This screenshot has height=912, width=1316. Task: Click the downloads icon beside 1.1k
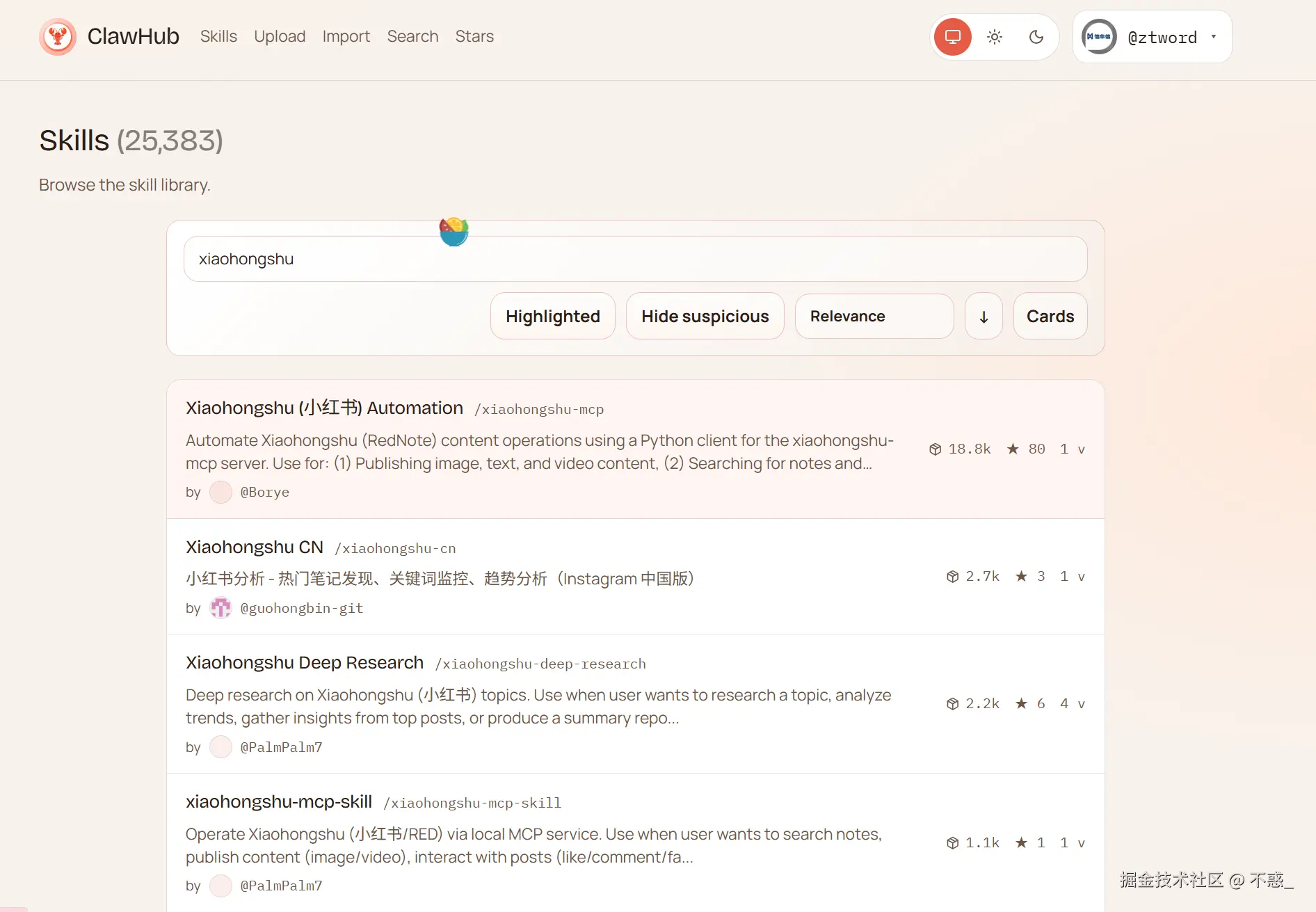click(x=953, y=843)
